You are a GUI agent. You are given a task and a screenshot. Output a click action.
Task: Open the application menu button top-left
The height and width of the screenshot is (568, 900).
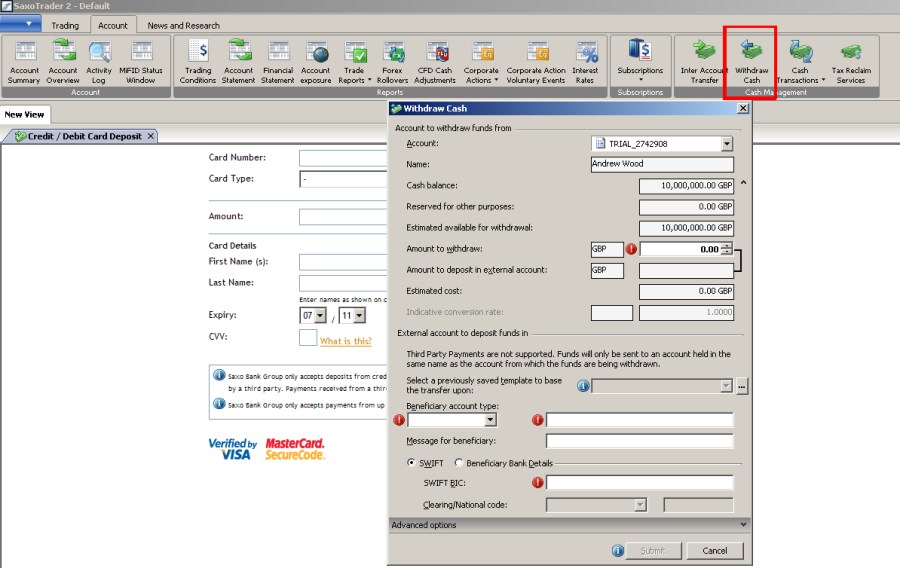coord(21,24)
